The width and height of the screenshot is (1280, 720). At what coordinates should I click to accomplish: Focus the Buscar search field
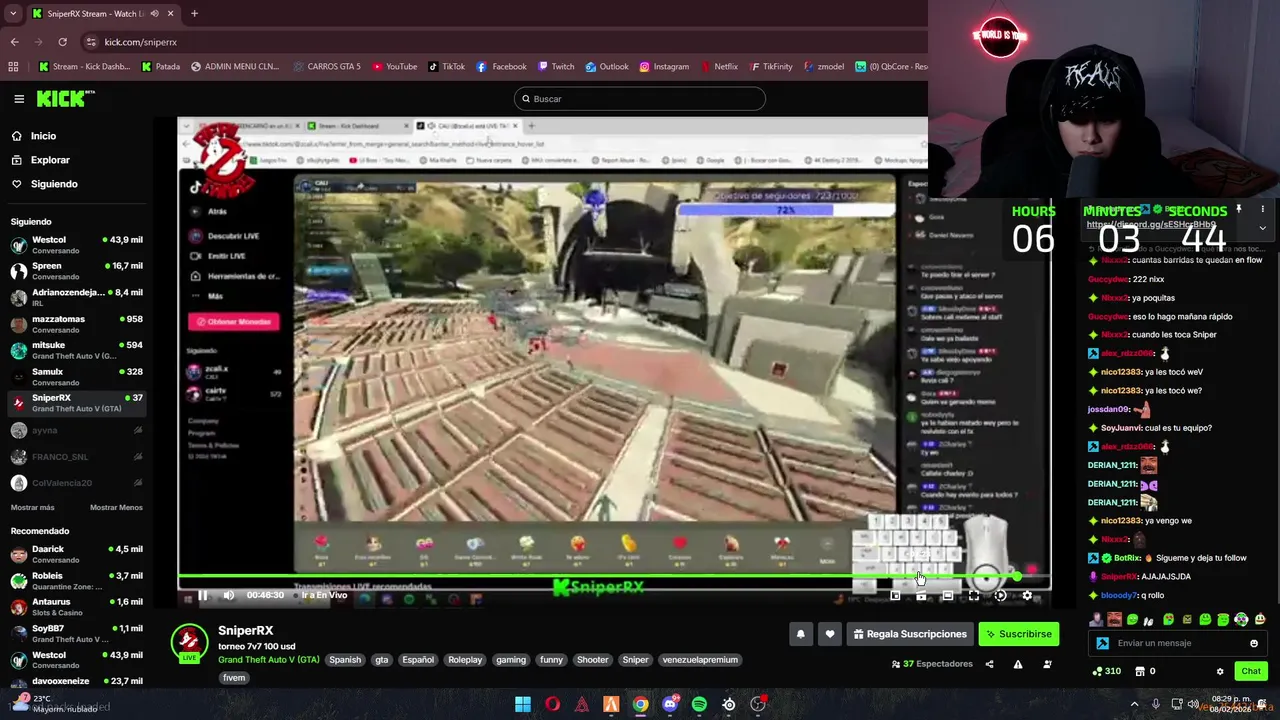[x=640, y=99]
